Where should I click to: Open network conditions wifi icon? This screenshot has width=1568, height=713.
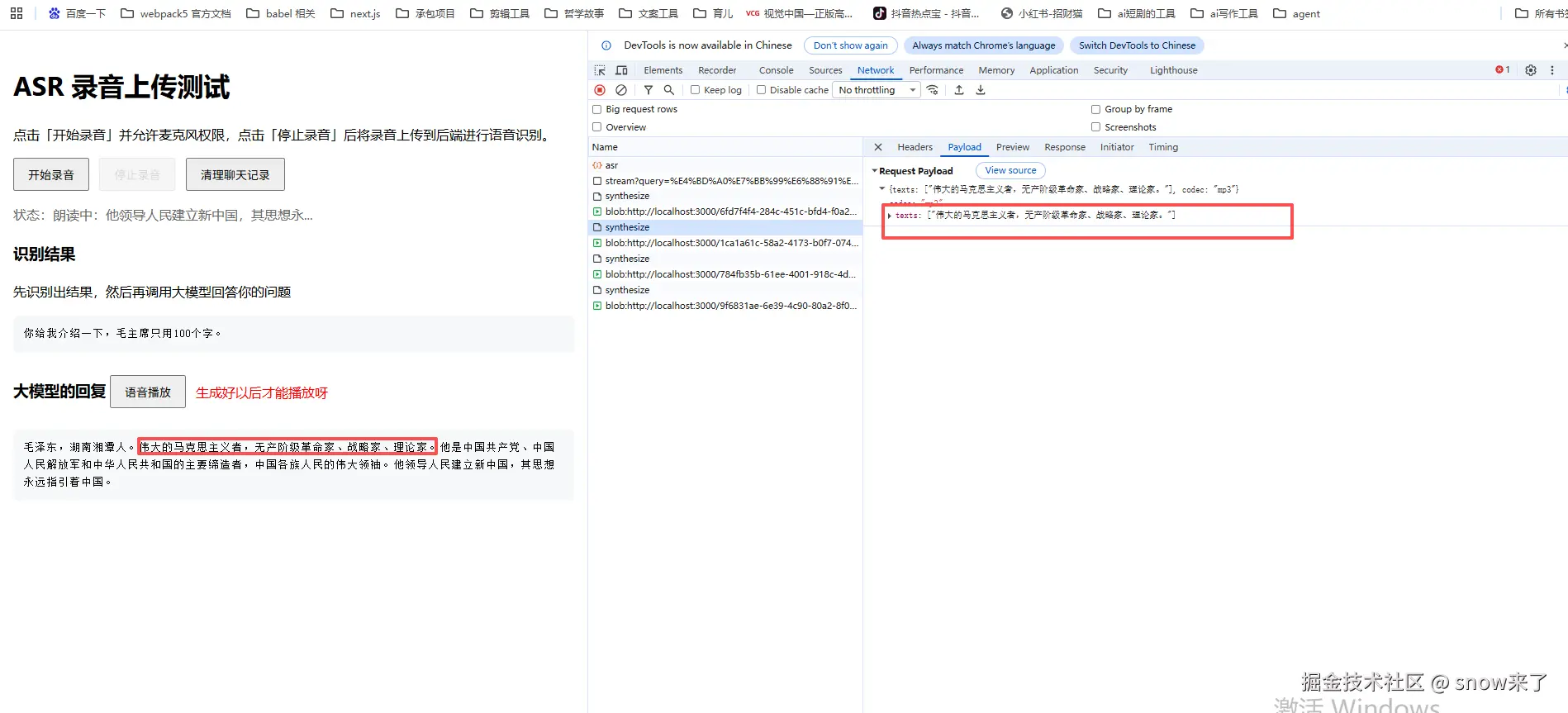(933, 90)
